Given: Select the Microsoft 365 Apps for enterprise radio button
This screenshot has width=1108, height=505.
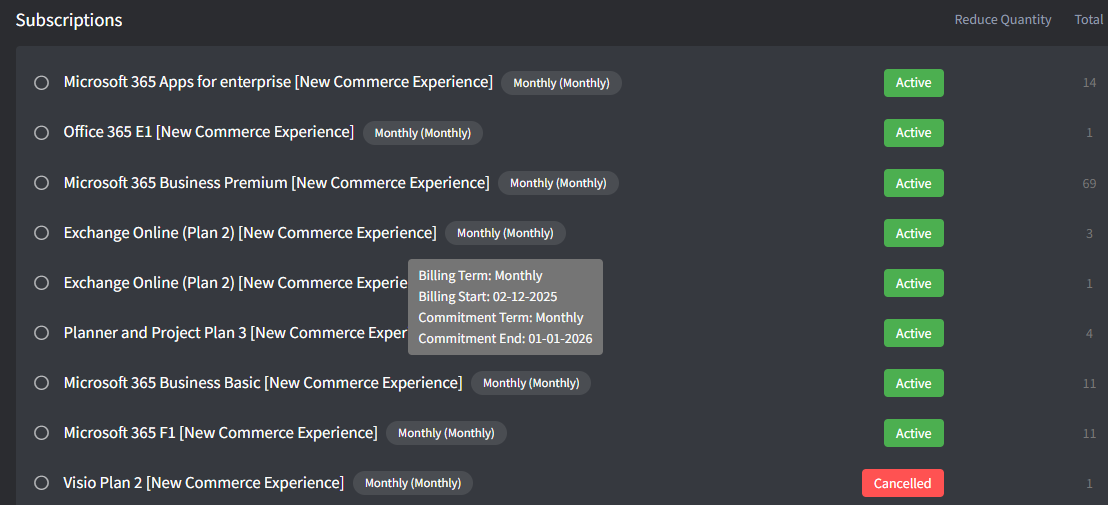Looking at the screenshot, I should tap(42, 83).
